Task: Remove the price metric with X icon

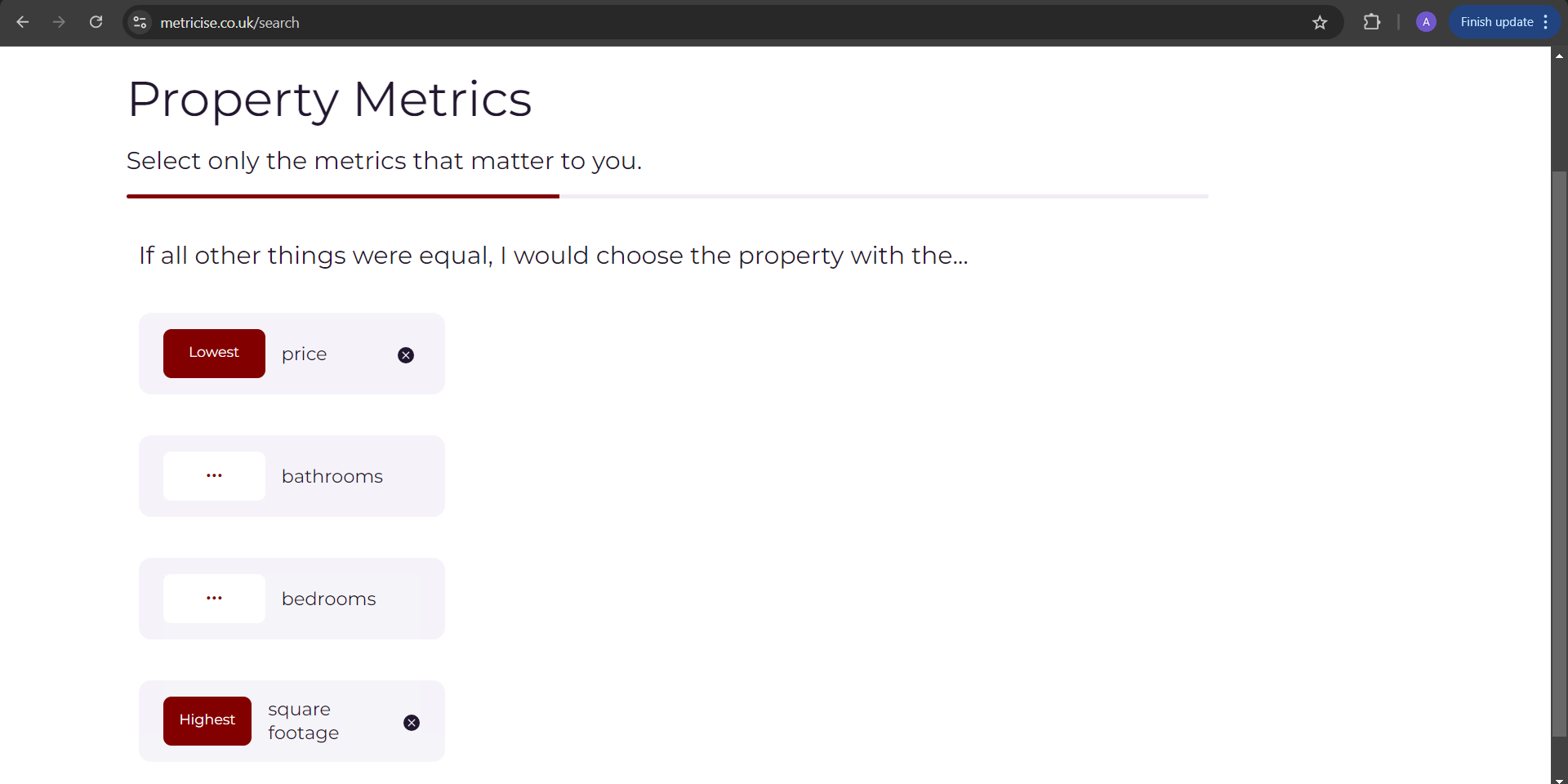Action: (x=406, y=355)
